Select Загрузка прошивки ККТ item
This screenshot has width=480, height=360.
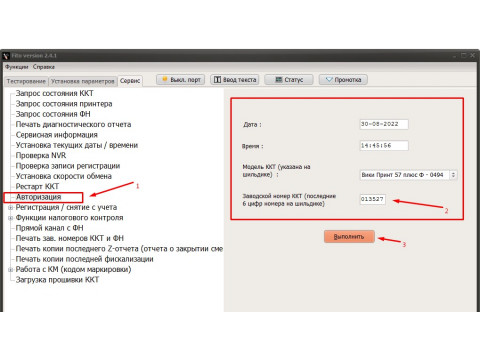[x=57, y=280]
